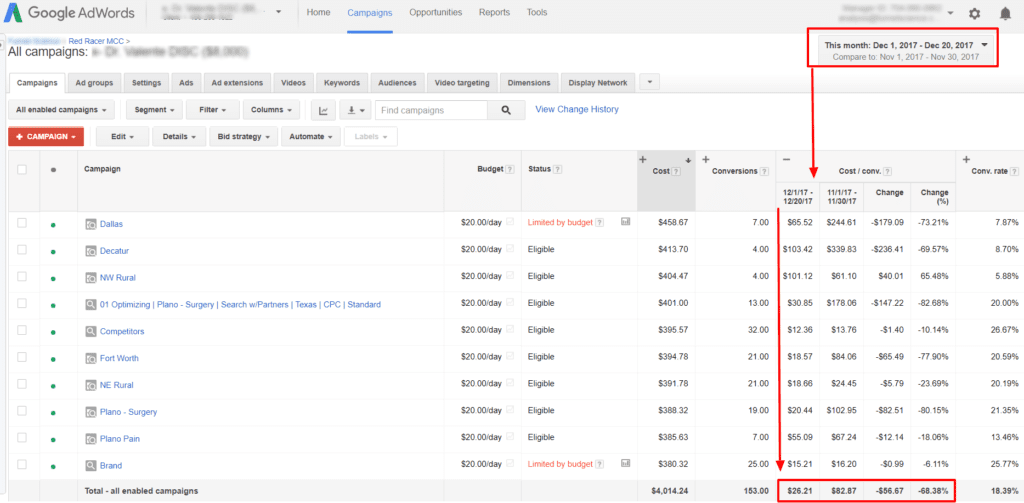Expand the Segment dropdown
Viewport: 1024px width, 503px height.
(x=154, y=110)
